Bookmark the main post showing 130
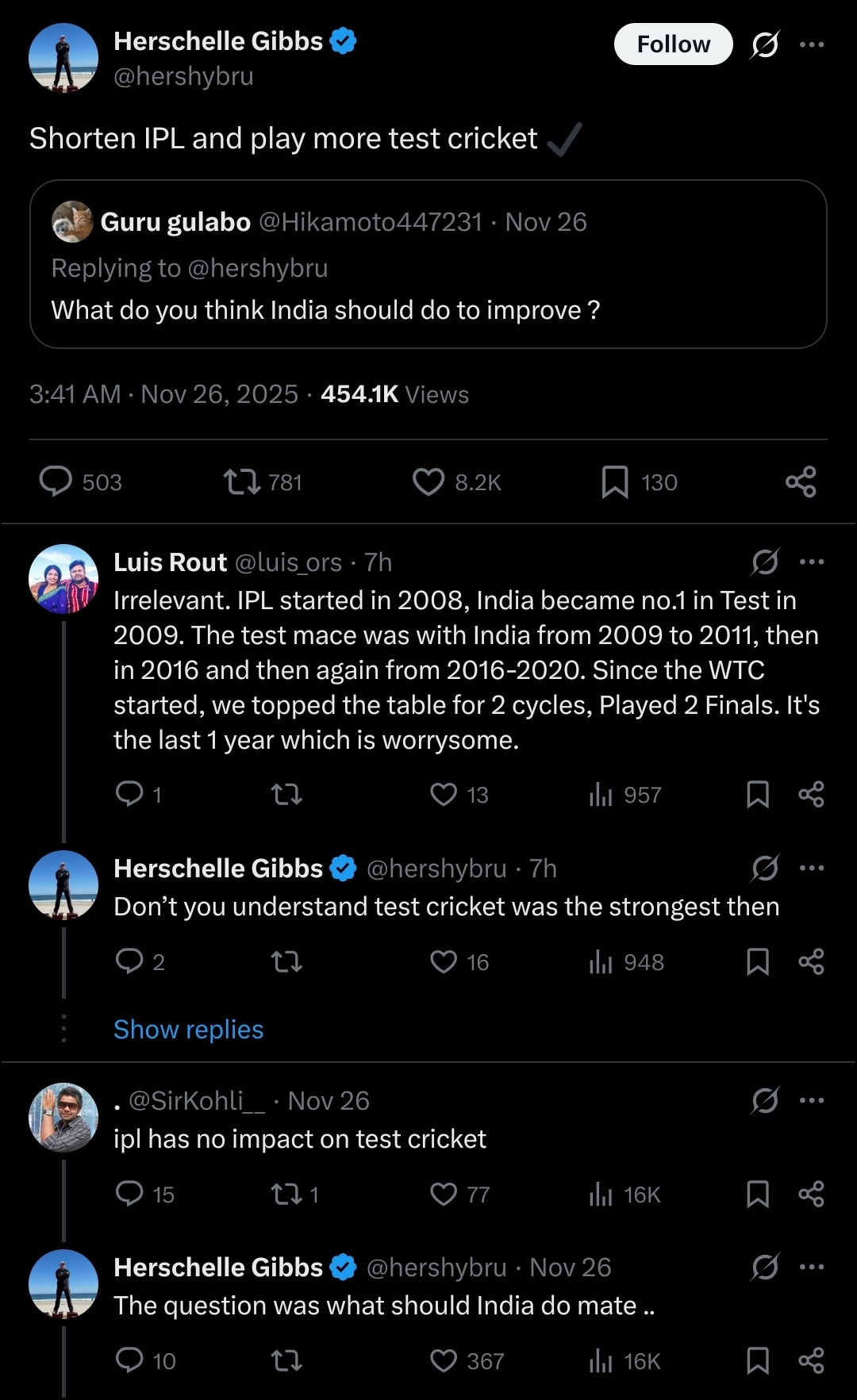This screenshot has width=857, height=1400. (x=639, y=481)
